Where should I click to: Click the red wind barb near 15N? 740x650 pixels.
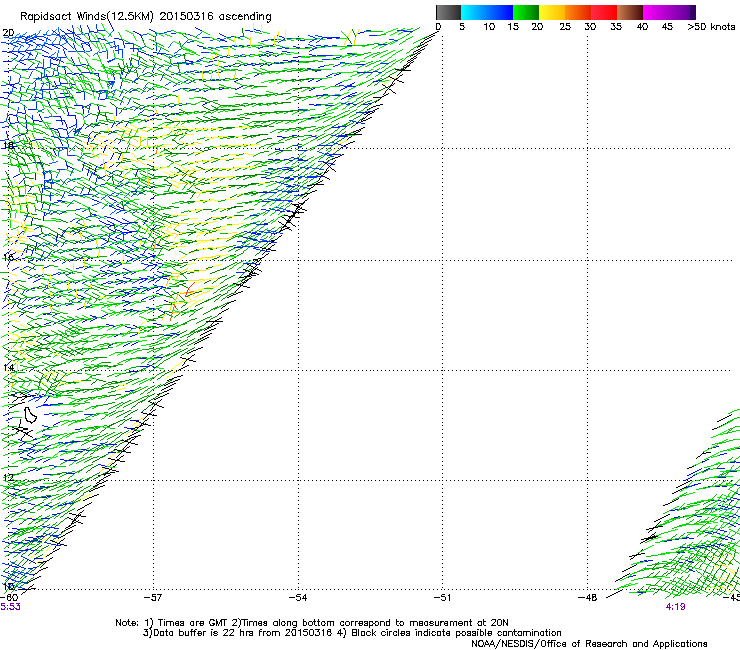[x=189, y=290]
